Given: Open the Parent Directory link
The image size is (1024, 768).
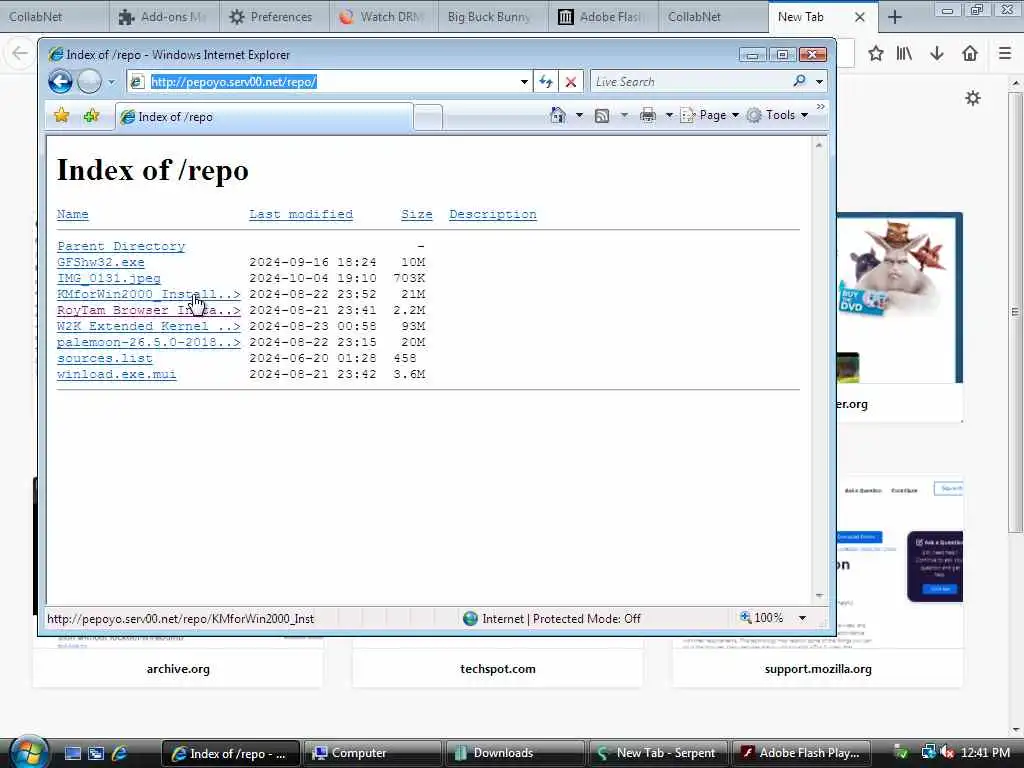Looking at the screenshot, I should coord(121,246).
